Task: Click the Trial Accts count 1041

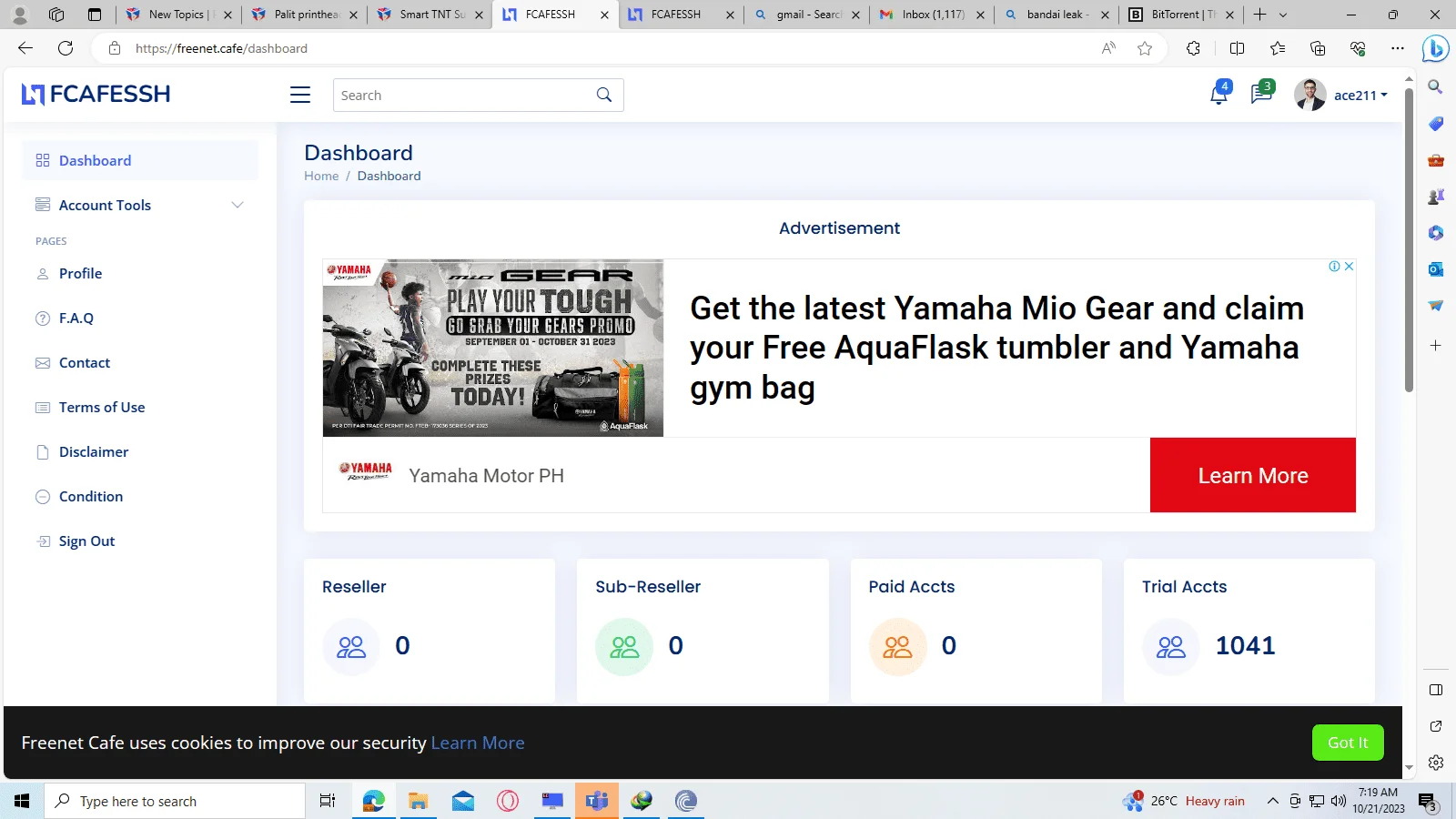Action: coord(1246,645)
